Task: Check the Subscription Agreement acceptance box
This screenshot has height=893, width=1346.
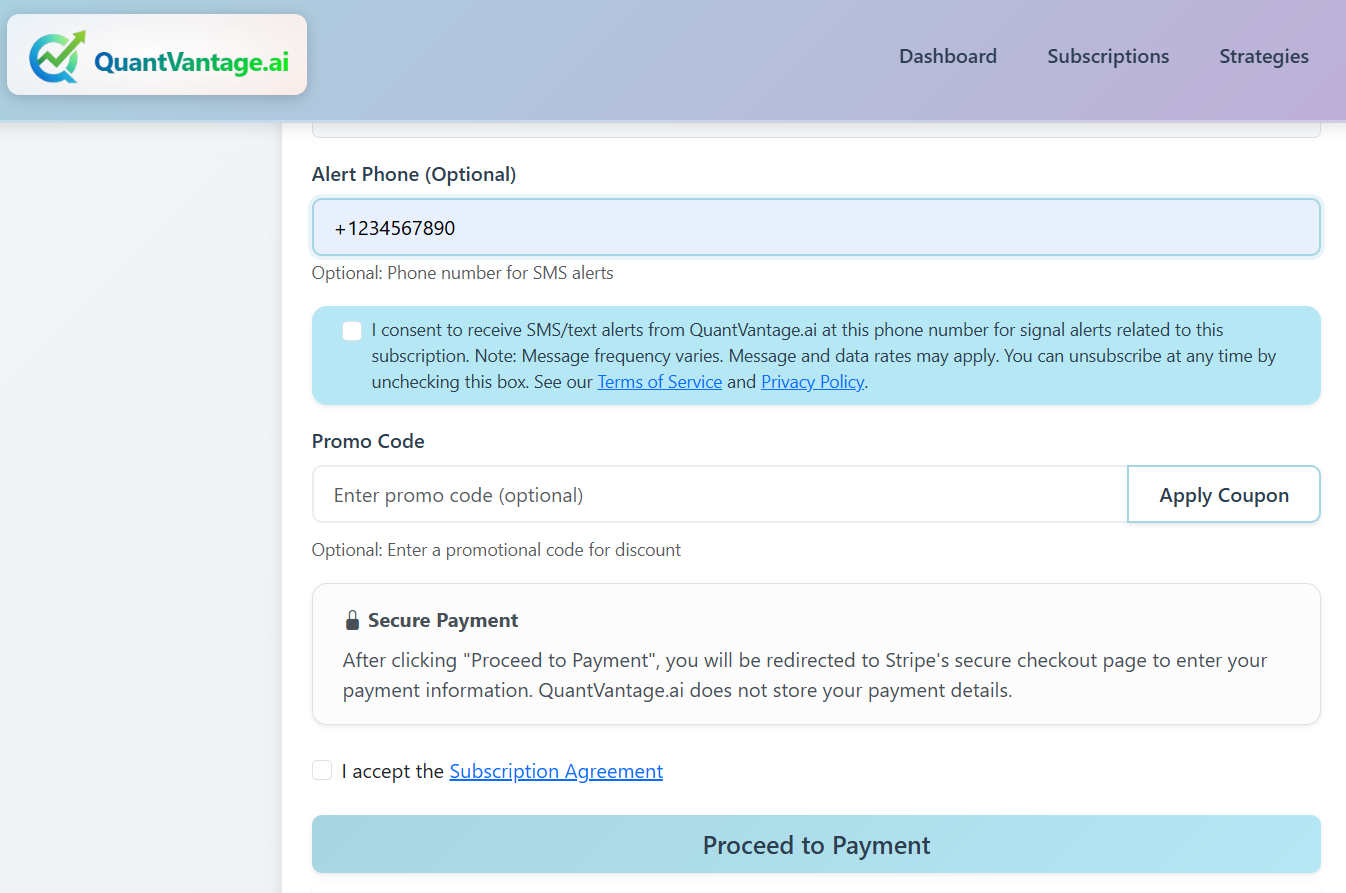Action: click(x=321, y=770)
